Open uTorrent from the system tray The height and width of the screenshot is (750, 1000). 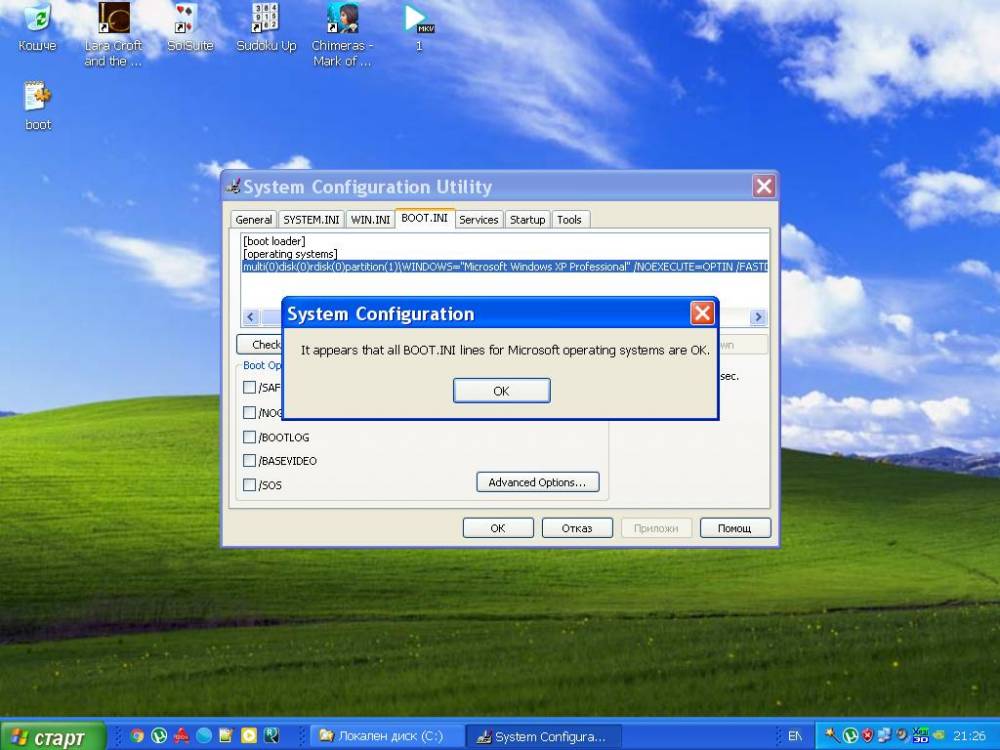click(x=850, y=735)
